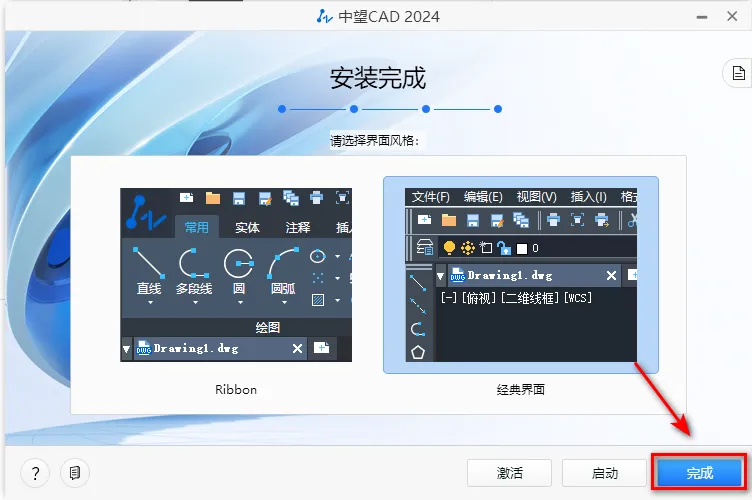Close the 中望CAD 2024 installer window
Viewport: 752px width, 500px height.
(732, 16)
